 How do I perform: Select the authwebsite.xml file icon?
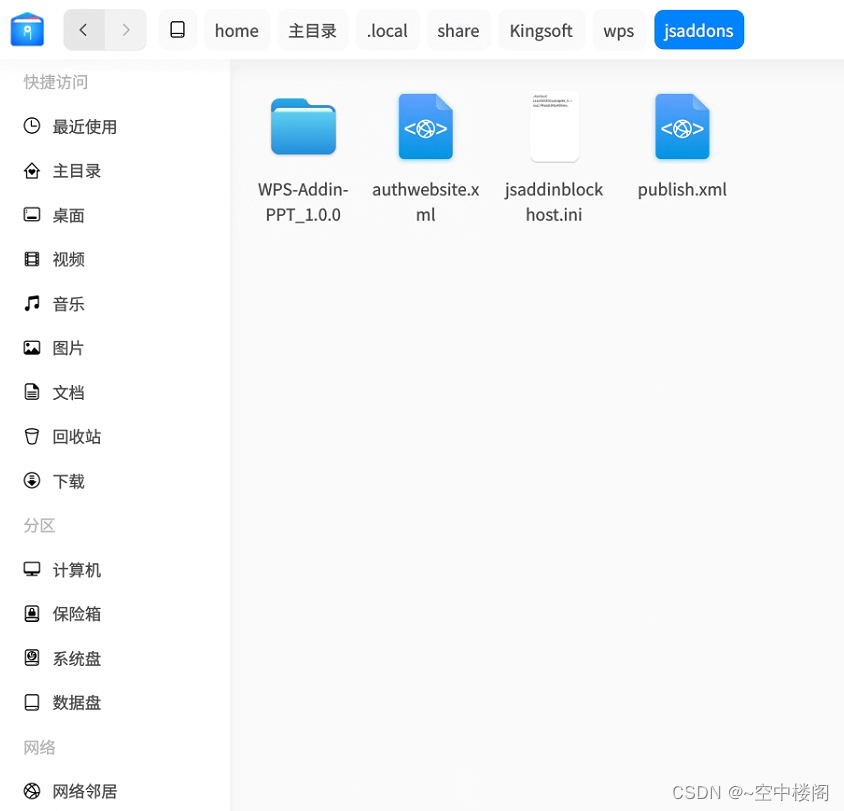[x=426, y=127]
